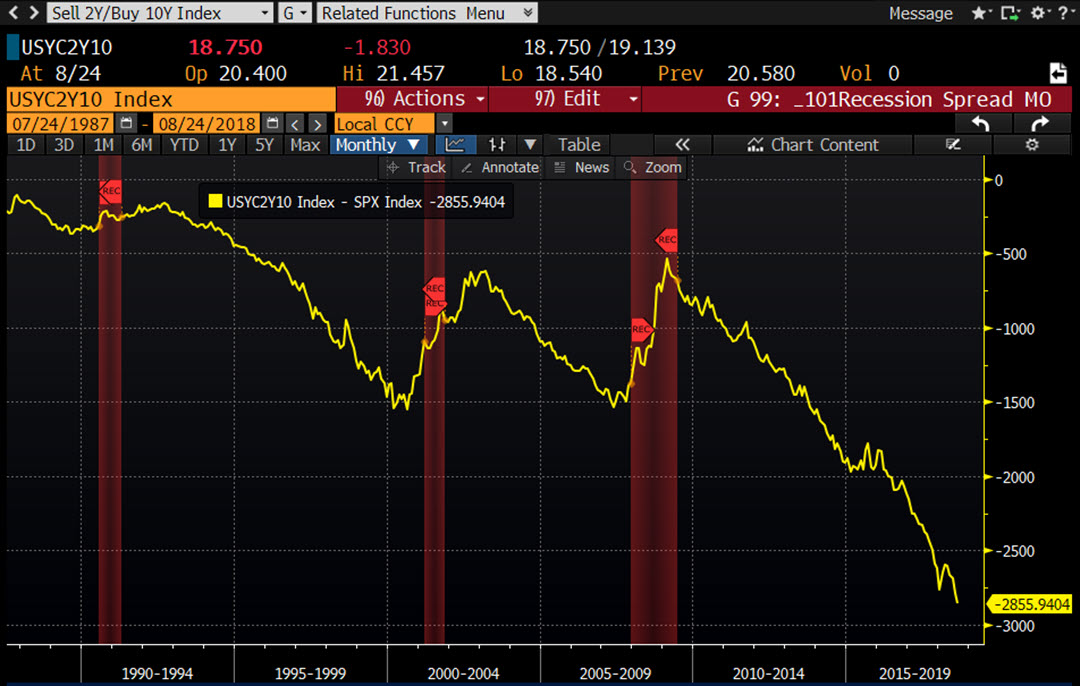
Task: Open the start date calendar picker
Action: point(126,123)
